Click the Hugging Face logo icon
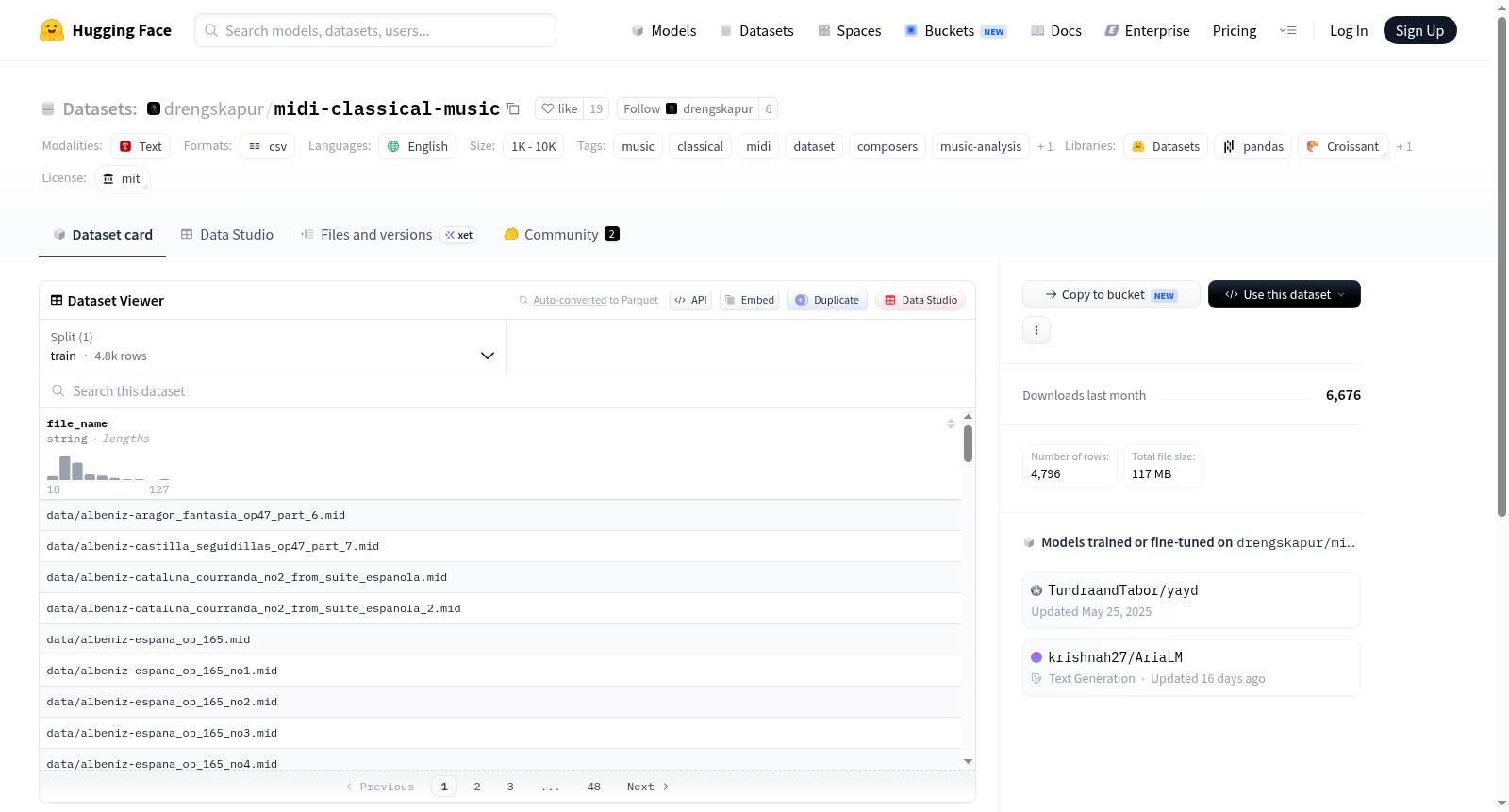1509x812 pixels. (x=52, y=30)
